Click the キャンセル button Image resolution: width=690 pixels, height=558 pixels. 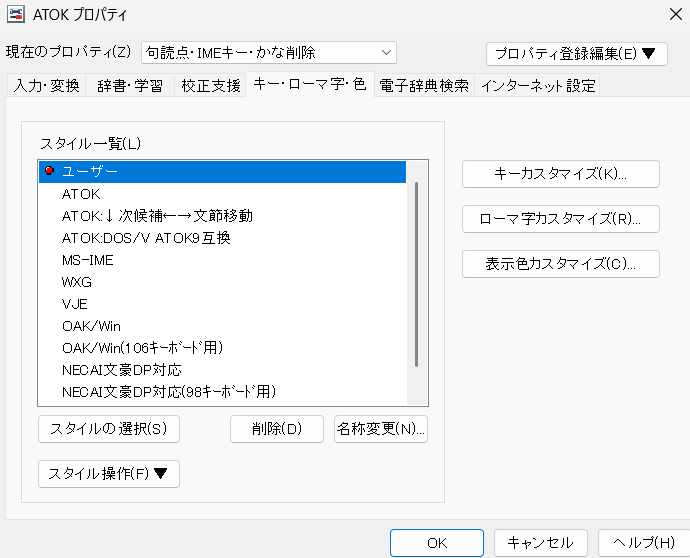pos(541,543)
